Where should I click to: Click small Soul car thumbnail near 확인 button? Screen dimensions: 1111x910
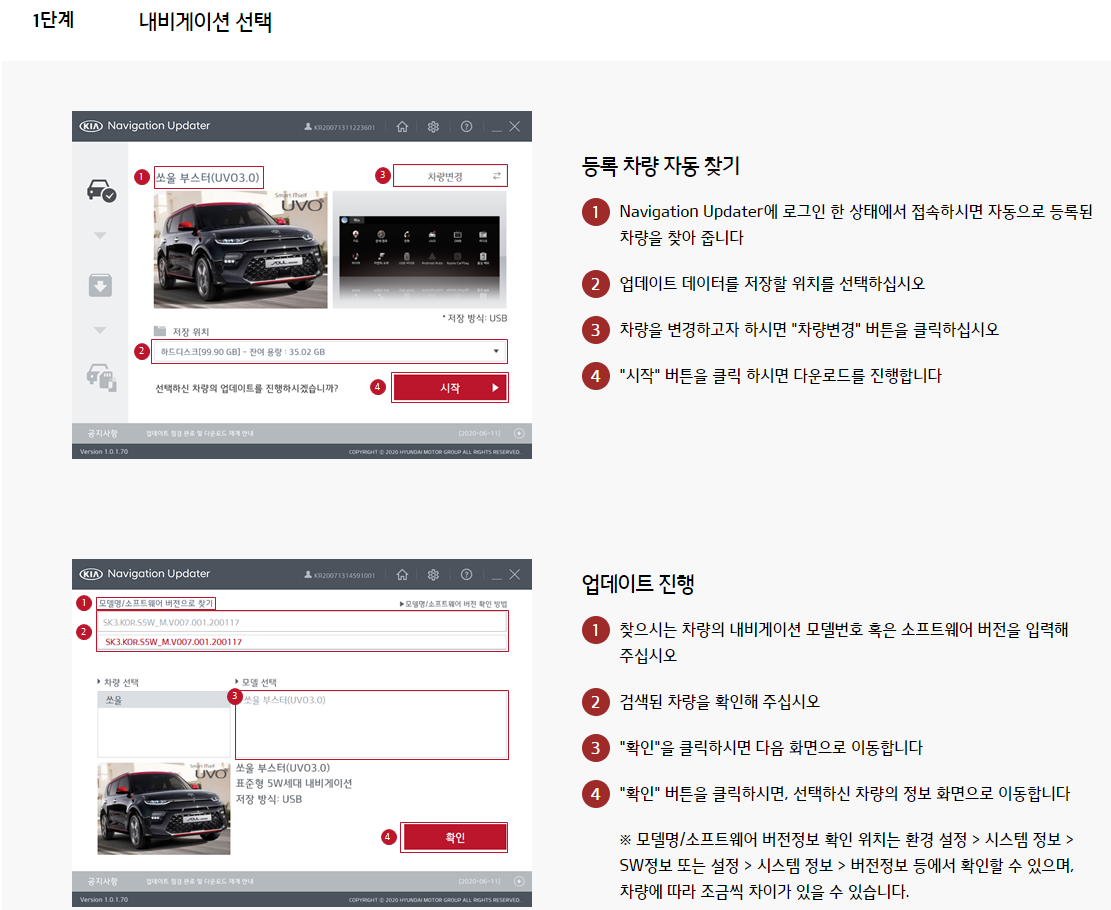(164, 809)
